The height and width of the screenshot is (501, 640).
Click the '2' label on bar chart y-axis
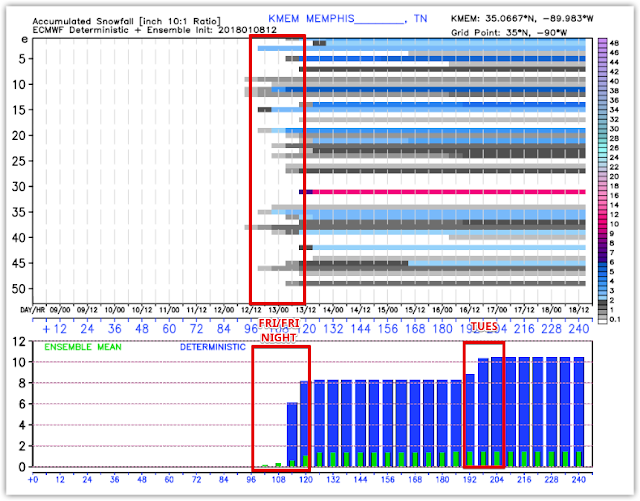(x=22, y=446)
